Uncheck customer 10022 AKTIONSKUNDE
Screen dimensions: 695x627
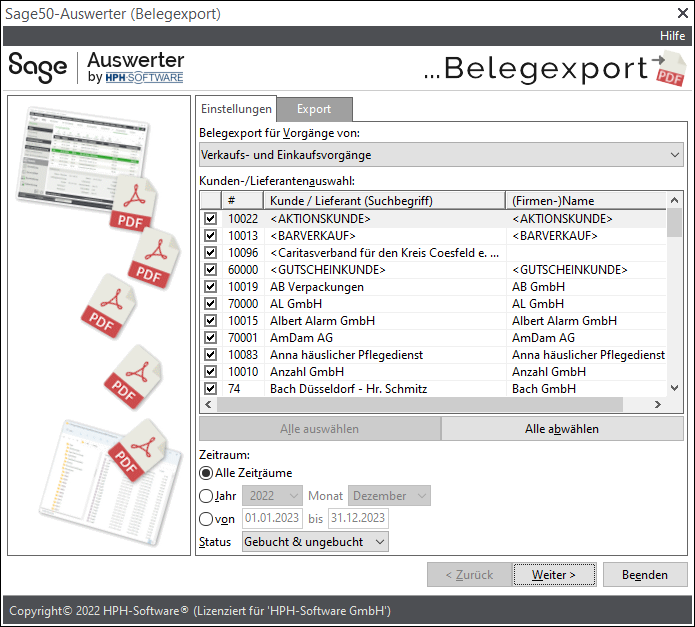pyautogui.click(x=210, y=218)
